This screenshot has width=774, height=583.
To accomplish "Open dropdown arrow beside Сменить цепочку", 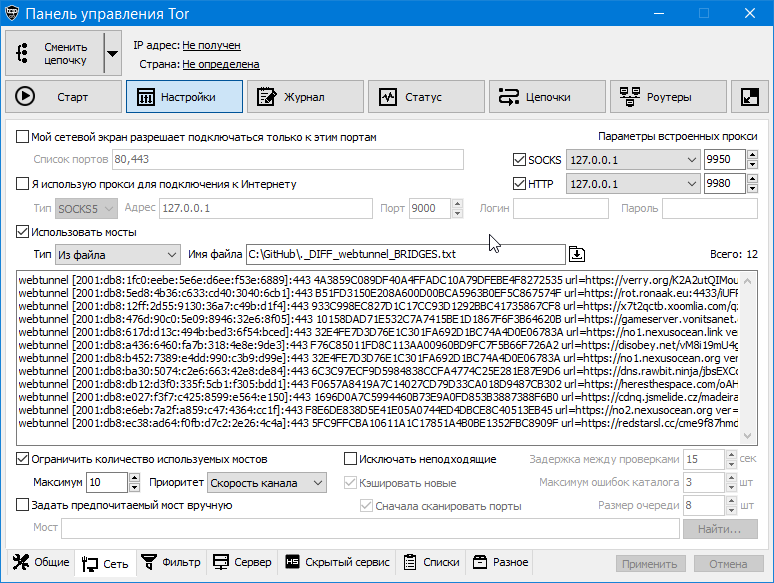I will click(113, 53).
